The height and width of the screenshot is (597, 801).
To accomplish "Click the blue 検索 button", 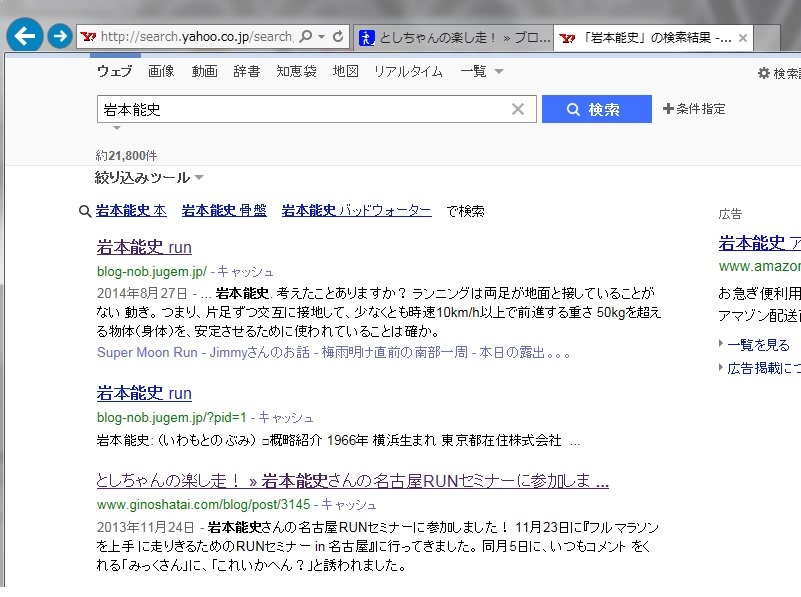I will 597,109.
